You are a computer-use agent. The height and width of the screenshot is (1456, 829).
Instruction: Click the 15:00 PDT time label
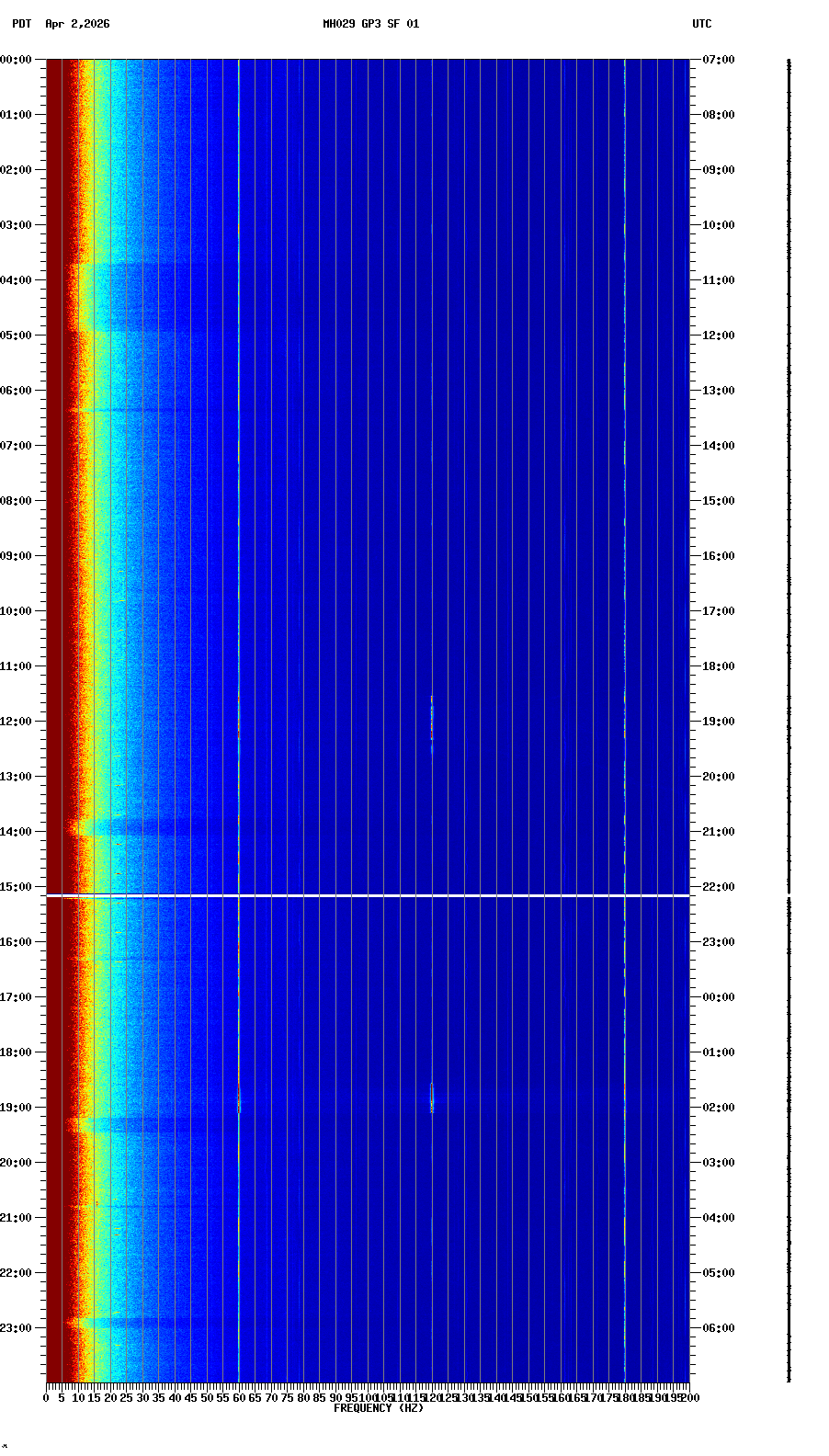pos(16,887)
